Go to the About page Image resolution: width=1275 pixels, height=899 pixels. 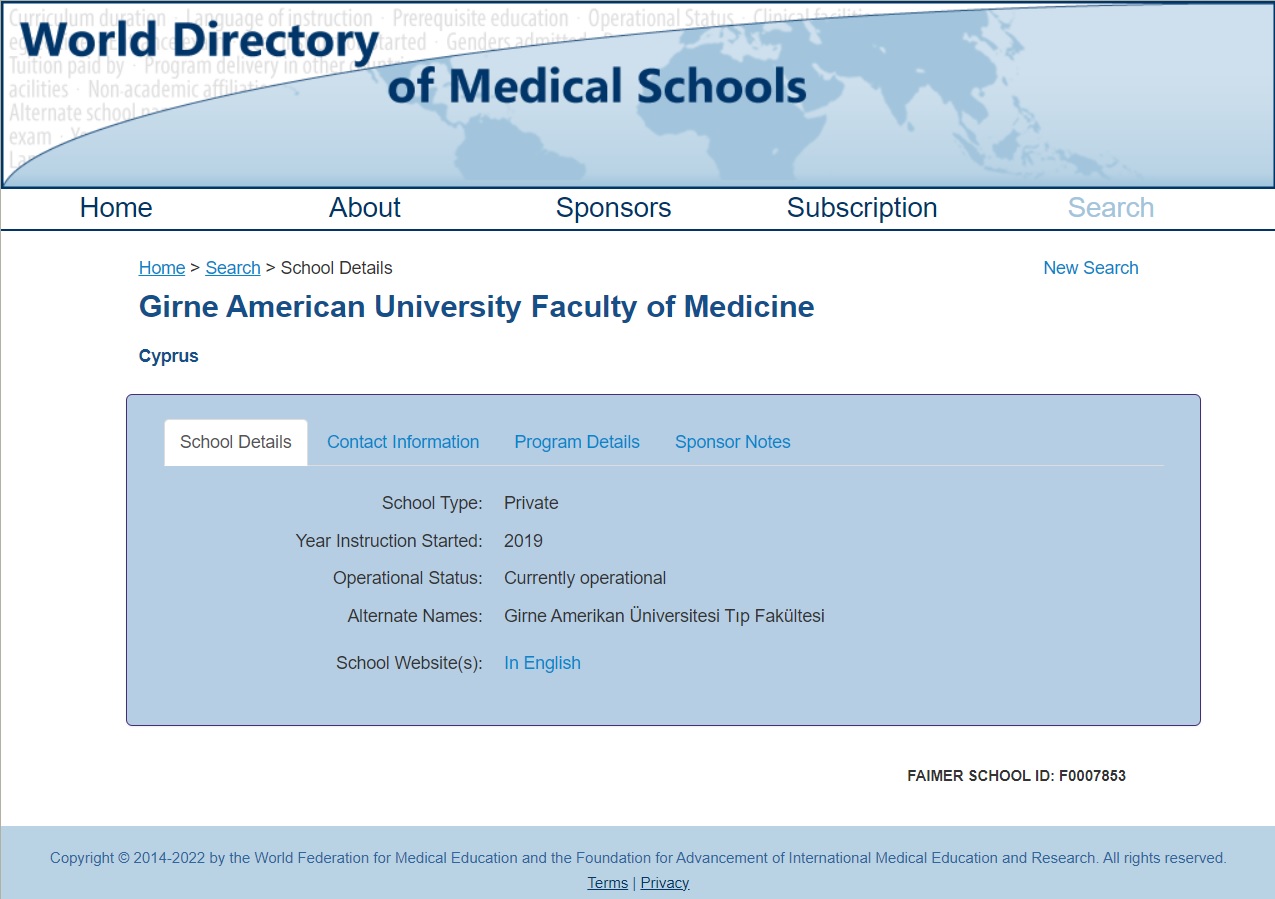point(365,208)
